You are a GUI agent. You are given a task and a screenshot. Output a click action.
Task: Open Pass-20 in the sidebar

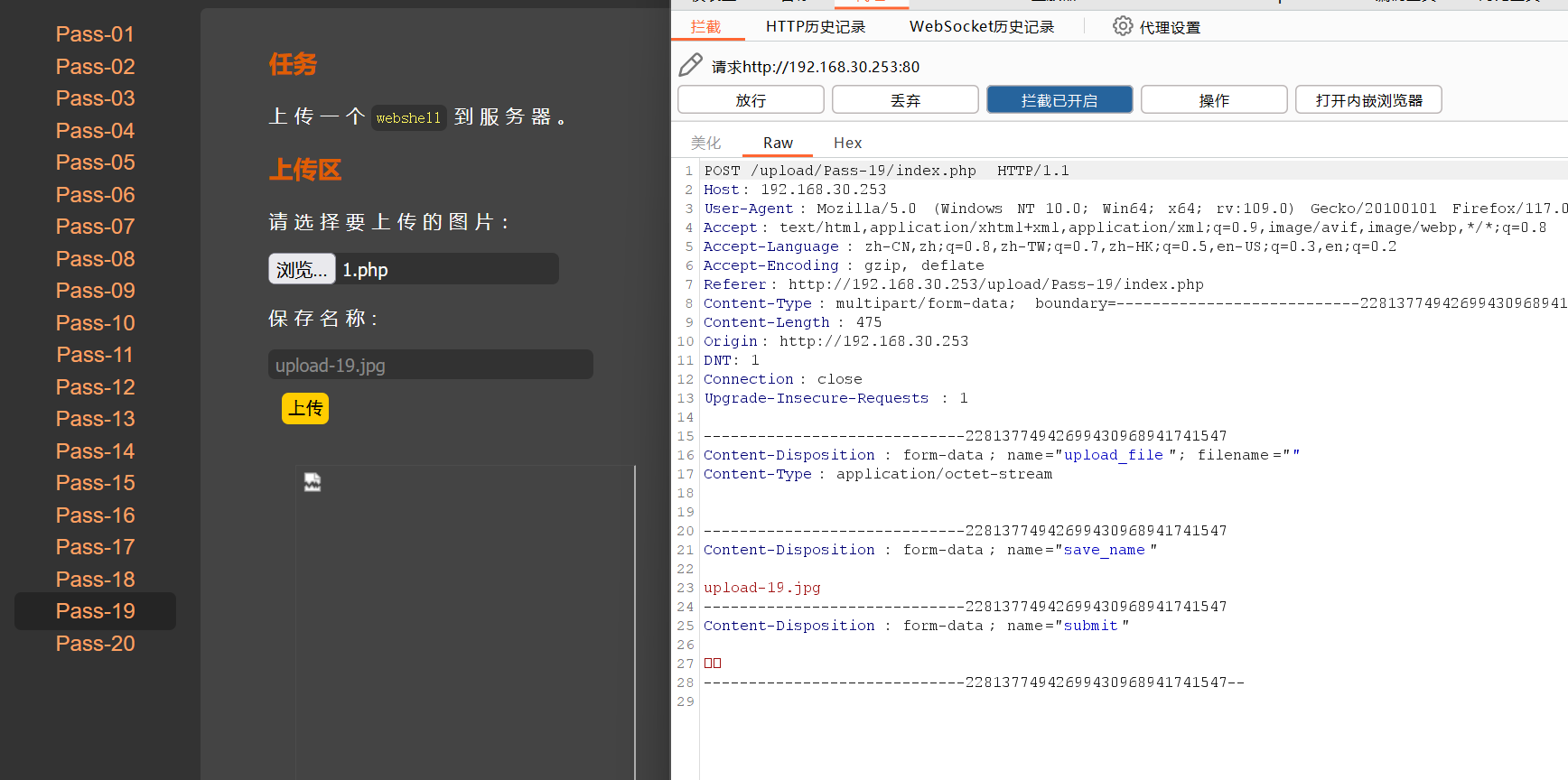pyautogui.click(x=95, y=644)
